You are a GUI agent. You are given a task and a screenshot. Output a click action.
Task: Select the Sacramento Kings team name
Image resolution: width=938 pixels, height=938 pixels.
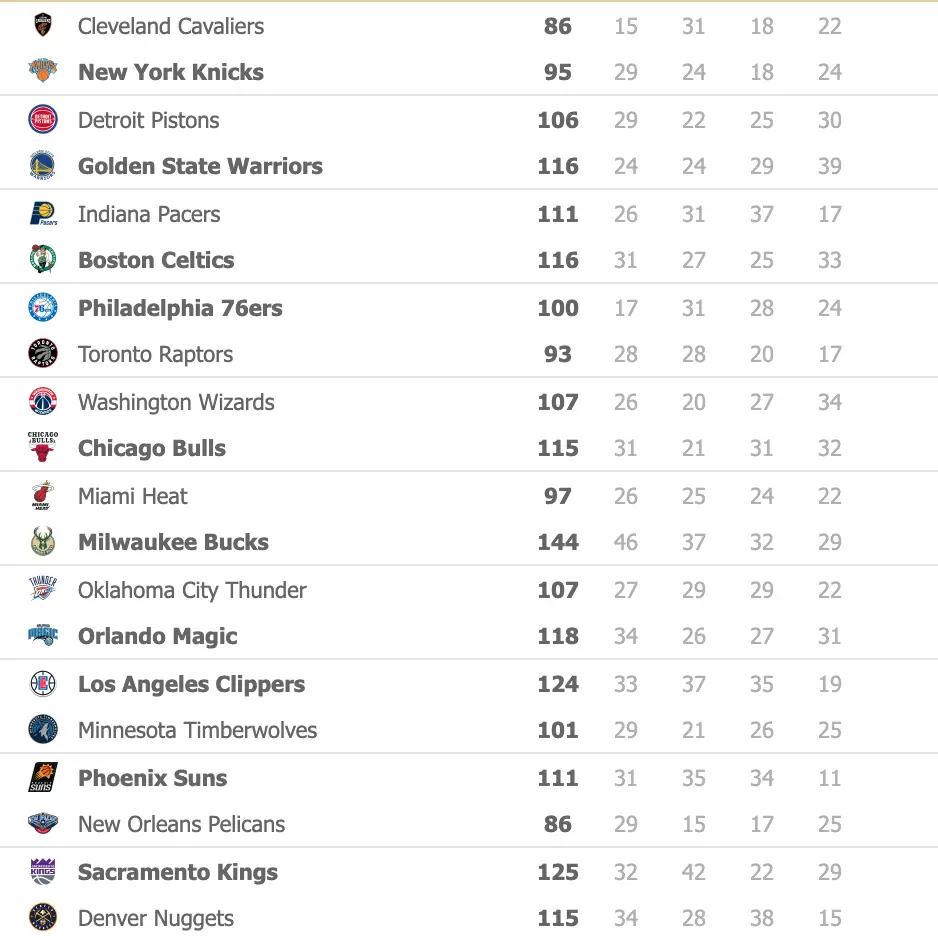click(178, 872)
